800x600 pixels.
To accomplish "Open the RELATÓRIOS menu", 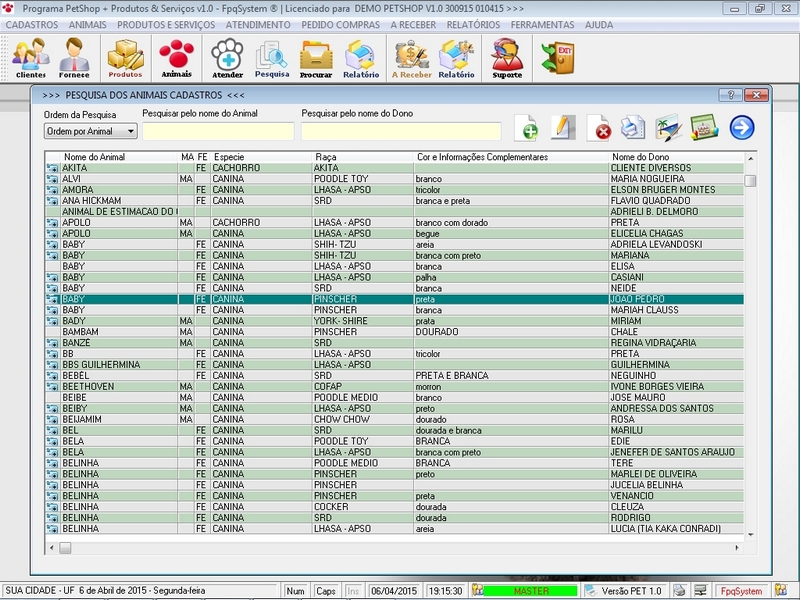I will [x=472, y=24].
